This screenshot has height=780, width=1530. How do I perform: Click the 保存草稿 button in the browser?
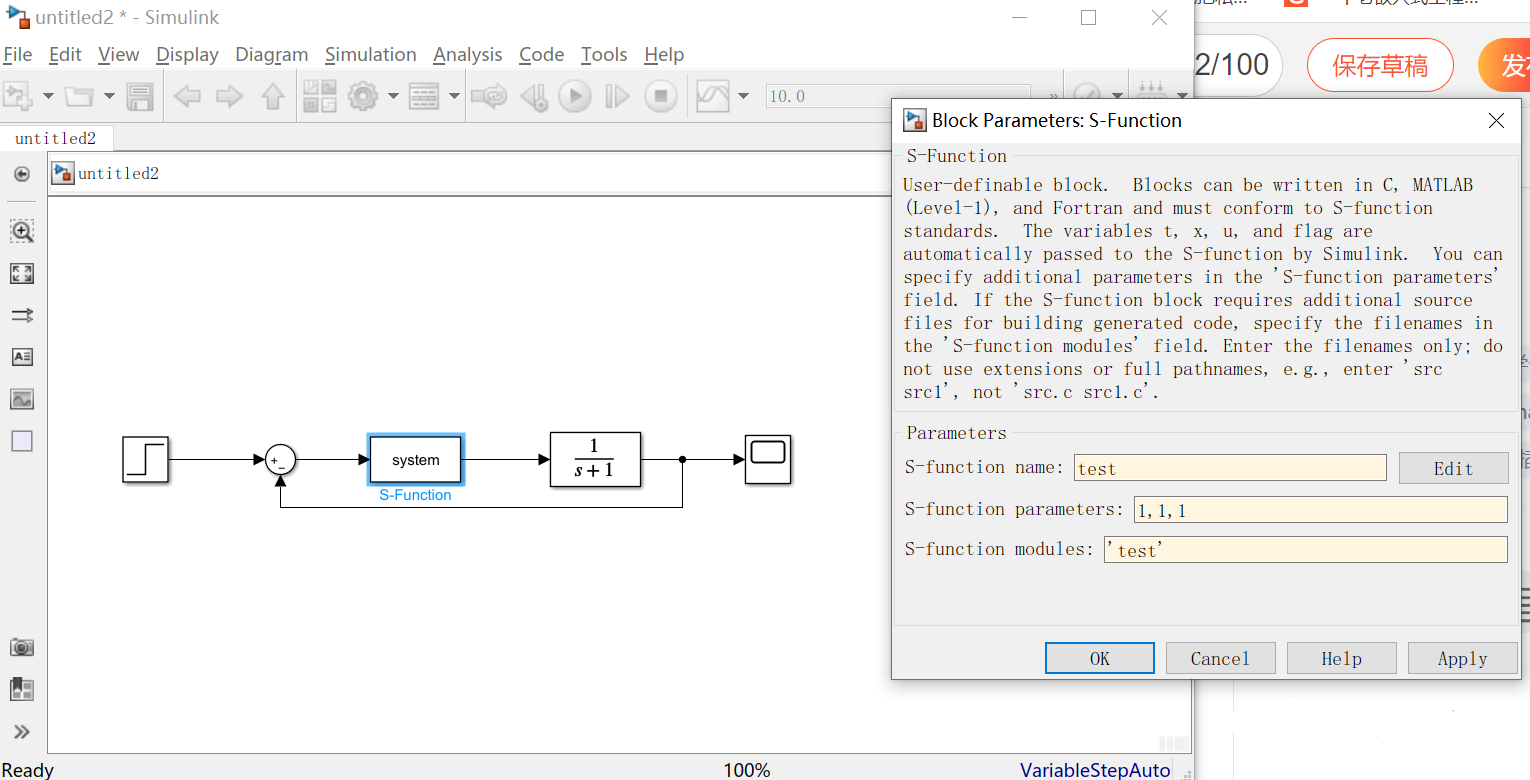1380,66
